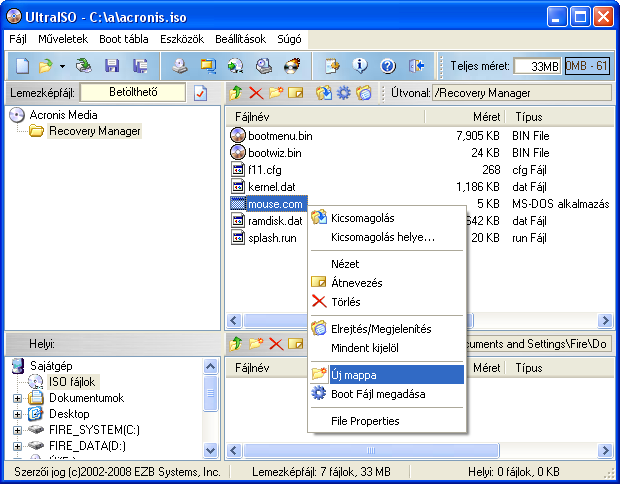Open the Műveletek menu

point(63,39)
